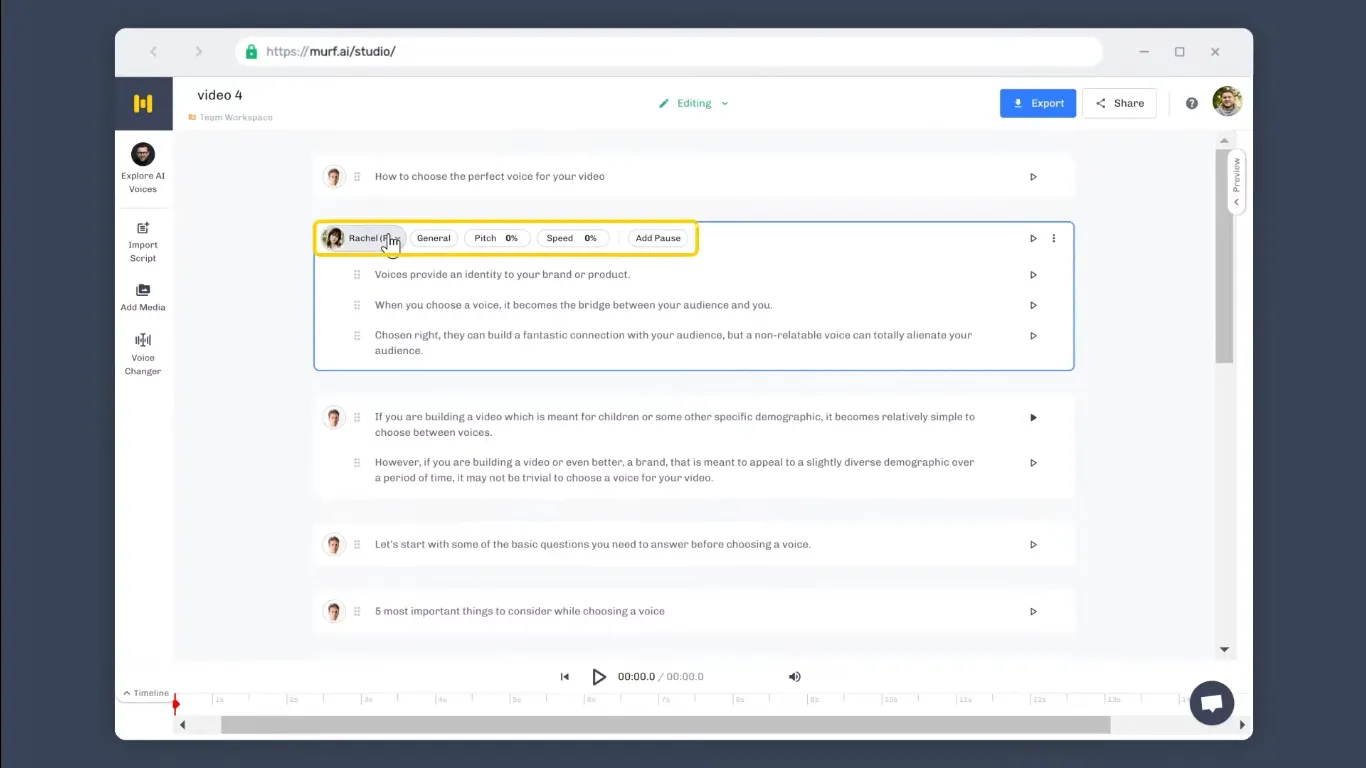Open the Add Media panel

pyautogui.click(x=143, y=297)
